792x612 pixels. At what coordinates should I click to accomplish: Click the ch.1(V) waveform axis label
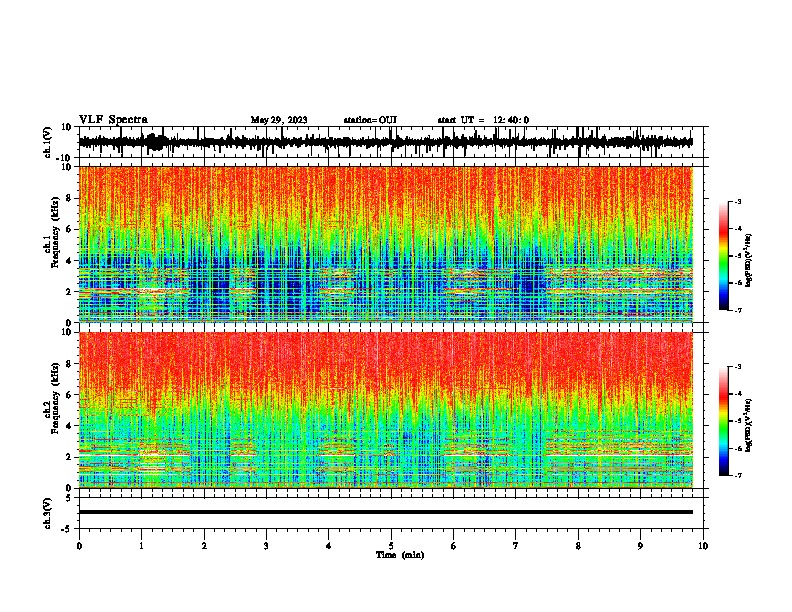[48, 142]
